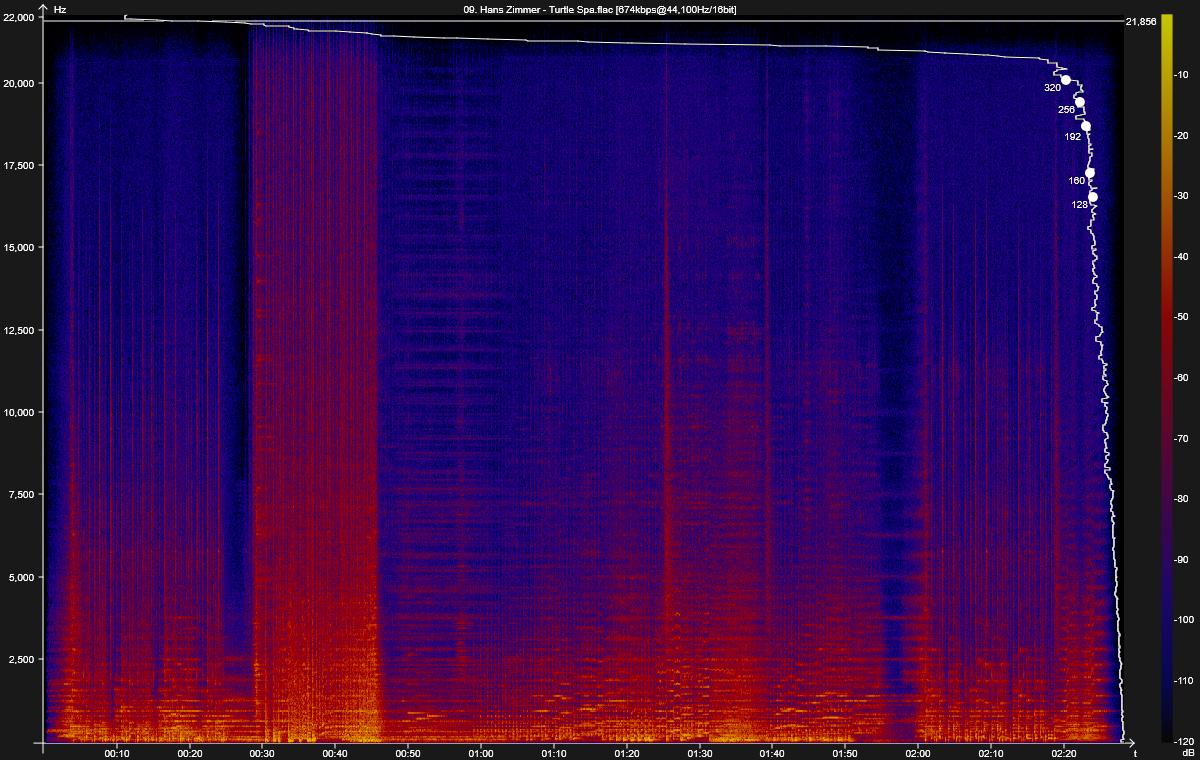
Task: Click the 01:50 time axis label
Action: [x=845, y=752]
